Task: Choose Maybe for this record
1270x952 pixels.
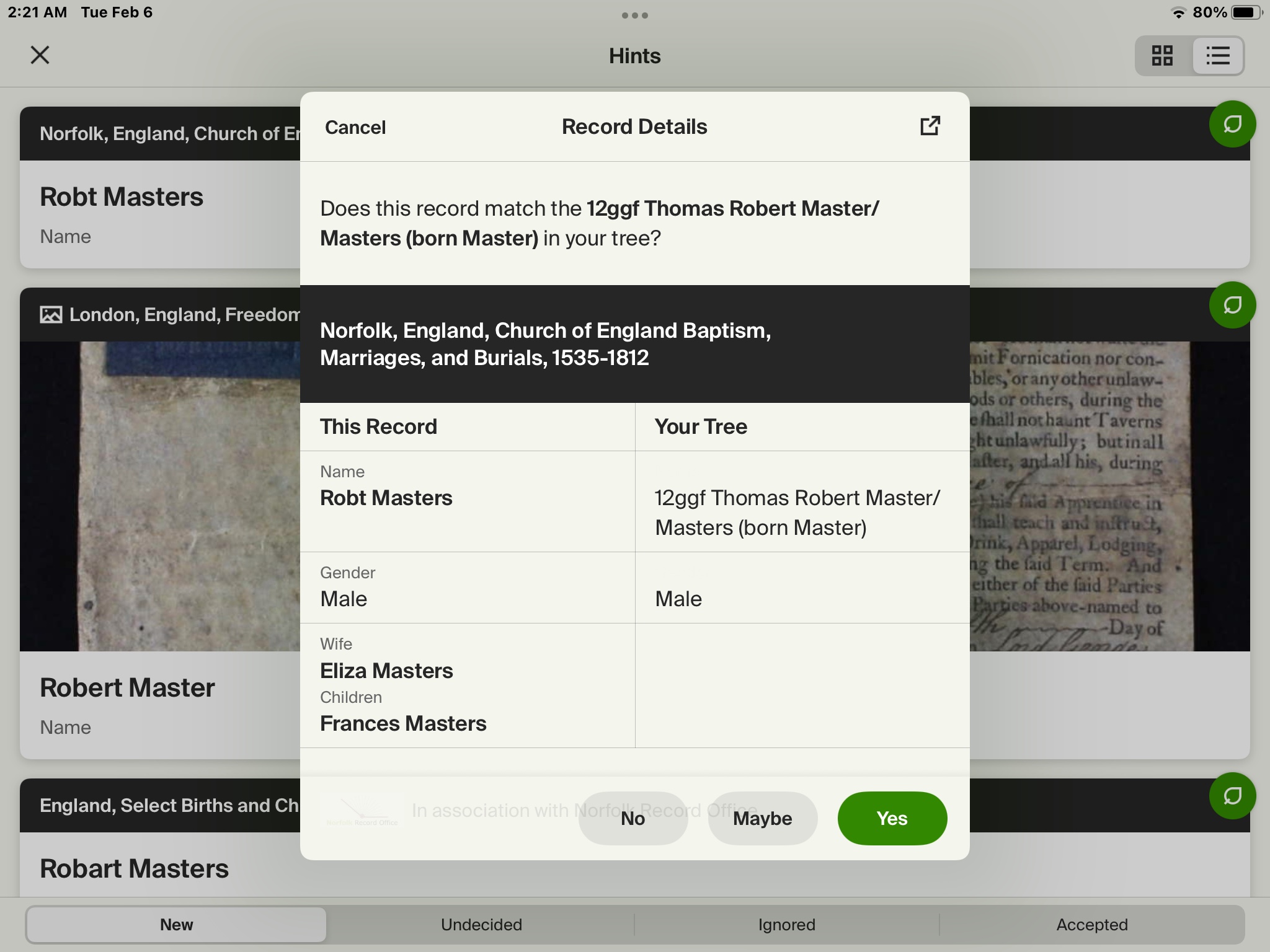Action: (x=762, y=818)
